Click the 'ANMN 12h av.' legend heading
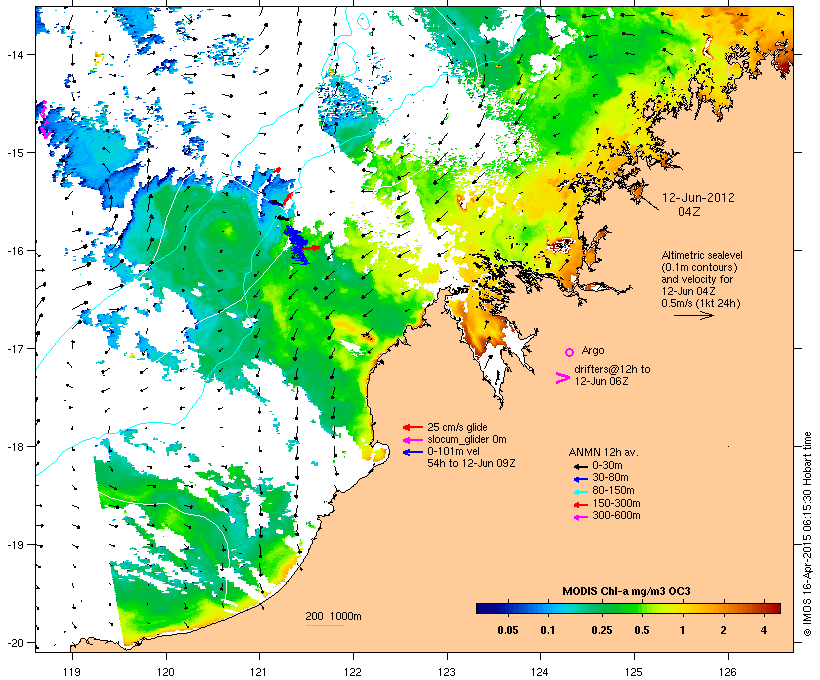The image size is (820, 680). click(603, 452)
